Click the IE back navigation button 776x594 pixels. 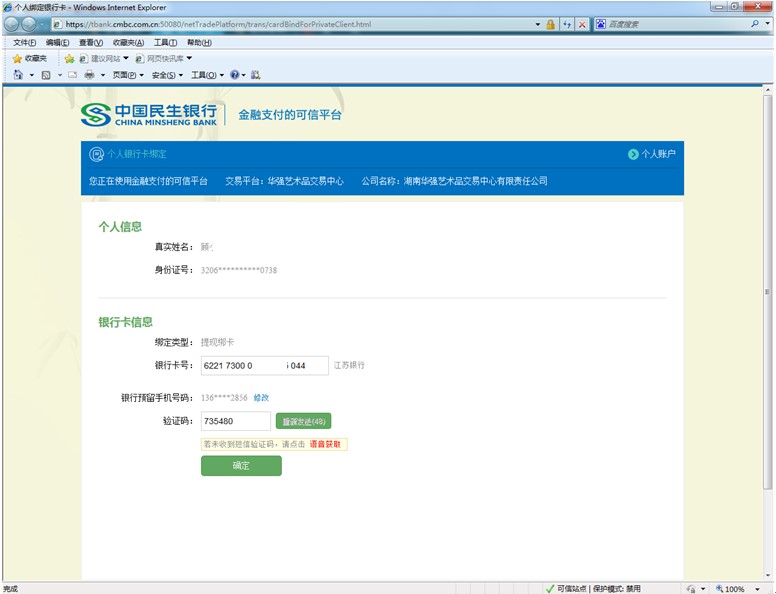(14, 24)
